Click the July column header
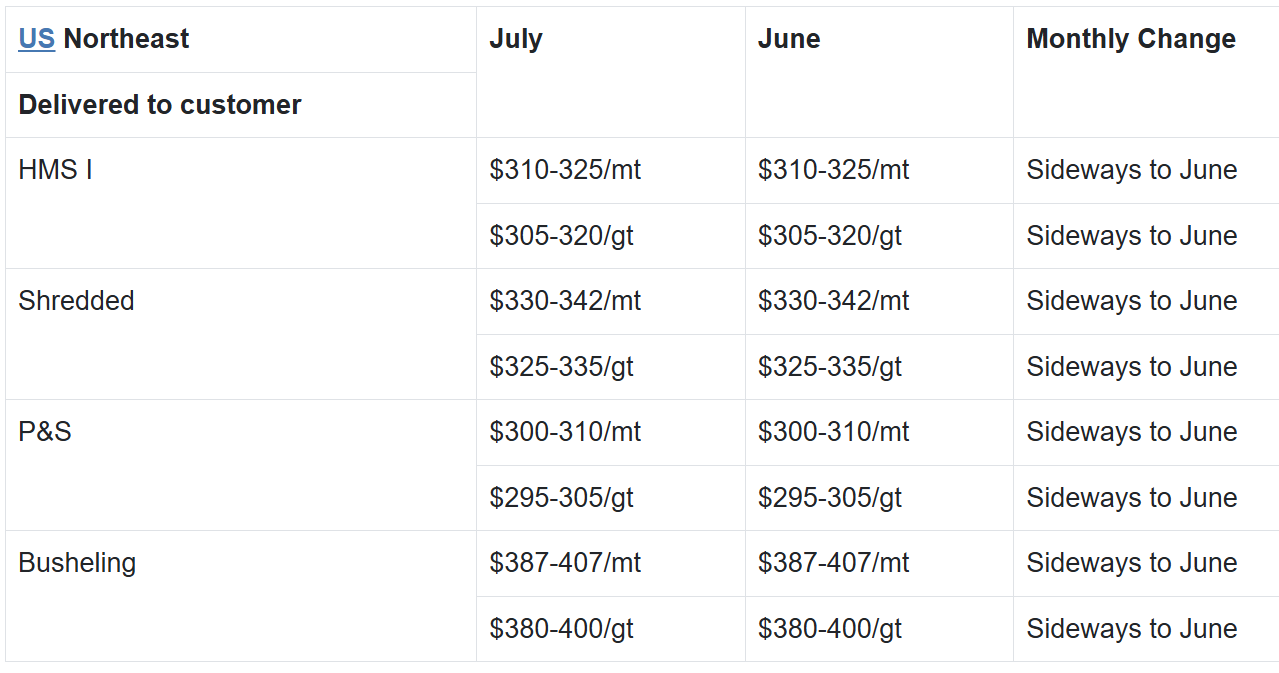 pos(516,39)
